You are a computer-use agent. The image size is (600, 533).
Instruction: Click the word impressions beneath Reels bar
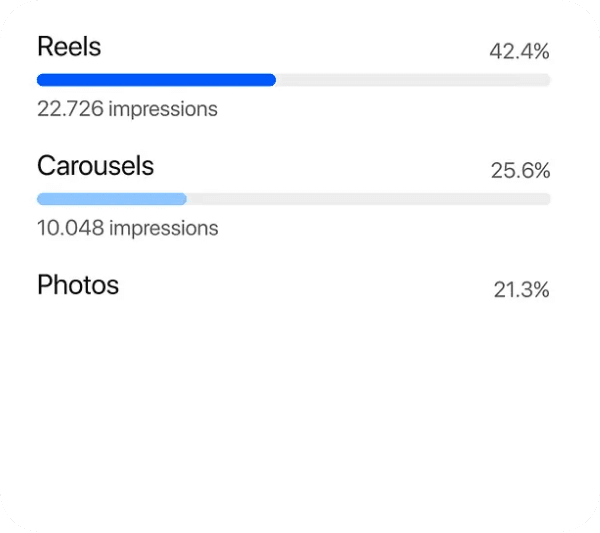(x=163, y=109)
